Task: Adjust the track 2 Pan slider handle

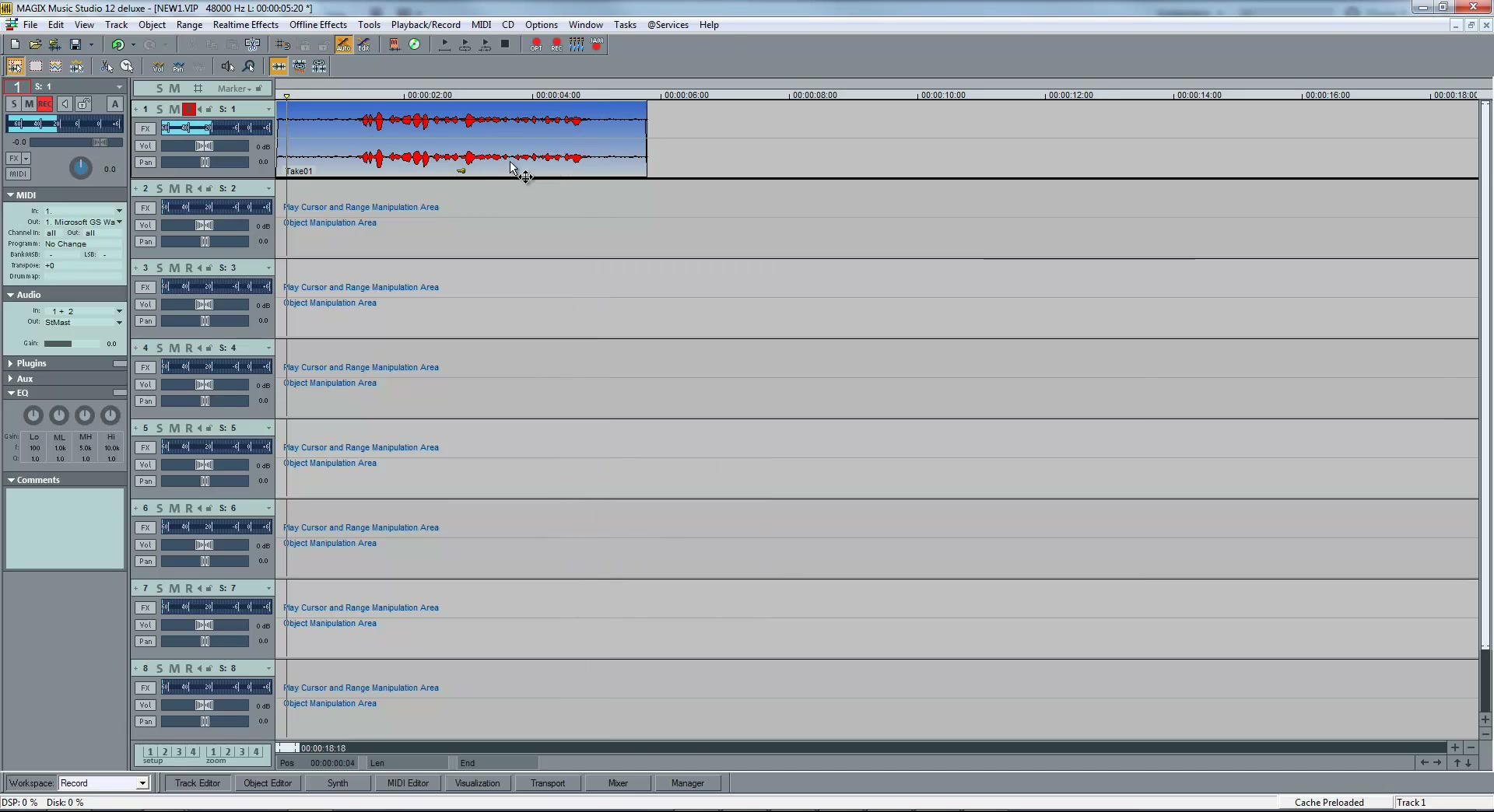Action: (x=205, y=242)
